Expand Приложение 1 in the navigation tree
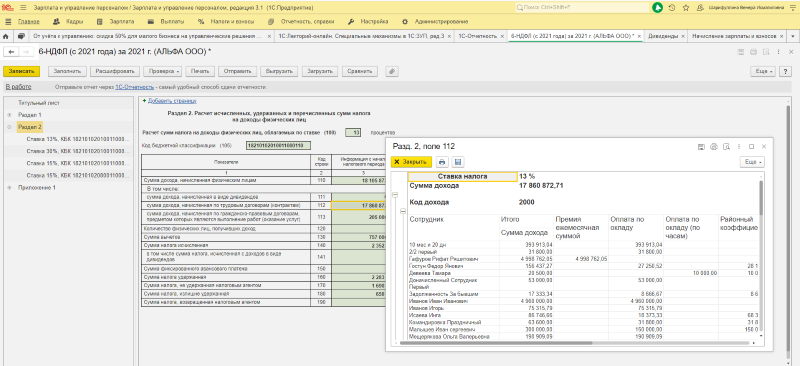This screenshot has height=366, width=800. [10, 187]
